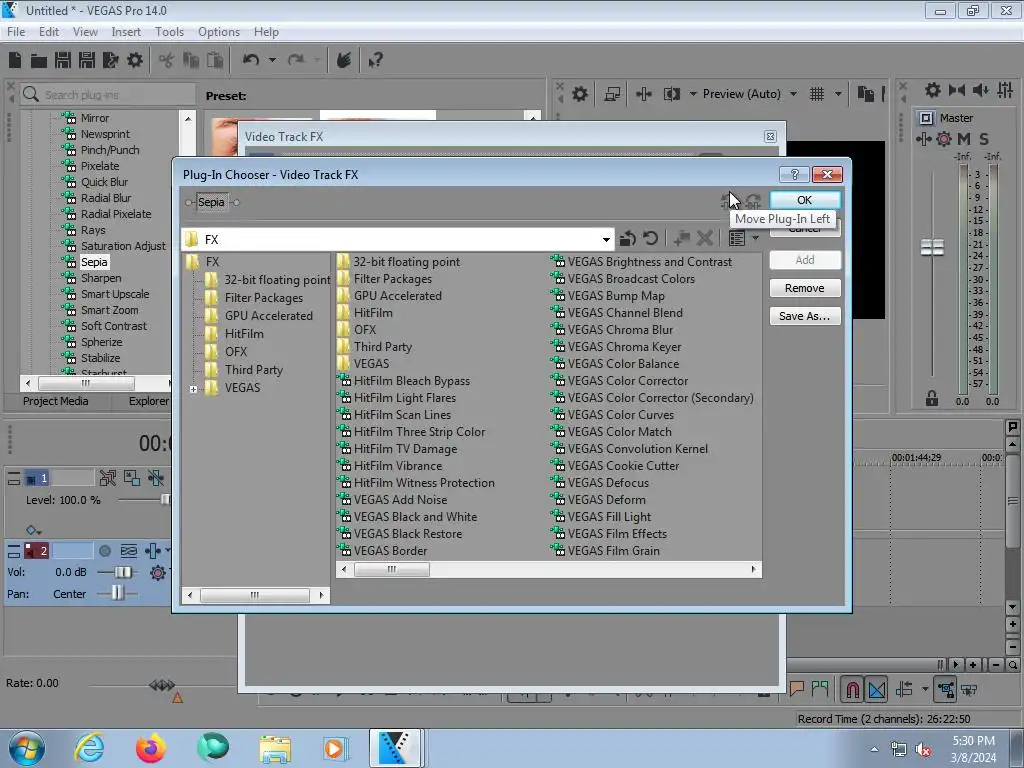Image resolution: width=1024 pixels, height=768 pixels.
Task: Adjust the Master bus fader handle
Action: tap(932, 248)
